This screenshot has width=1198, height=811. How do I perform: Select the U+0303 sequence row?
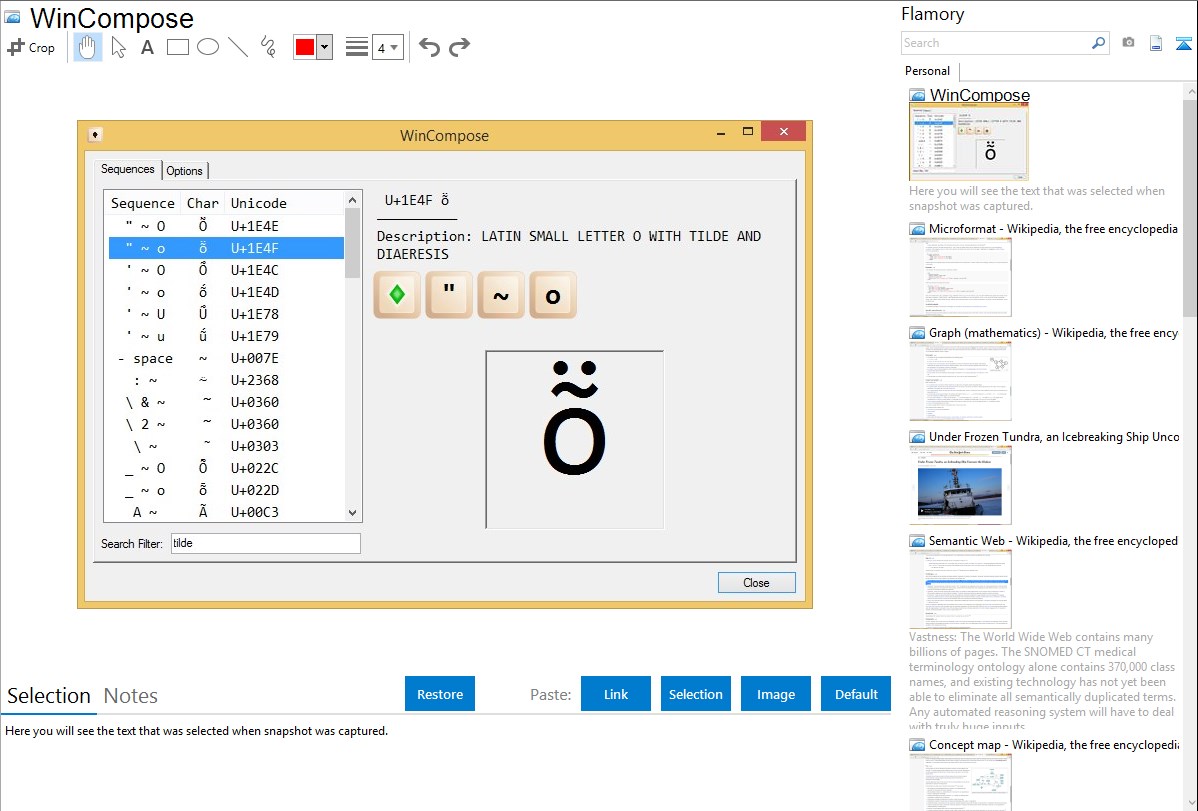[226, 446]
